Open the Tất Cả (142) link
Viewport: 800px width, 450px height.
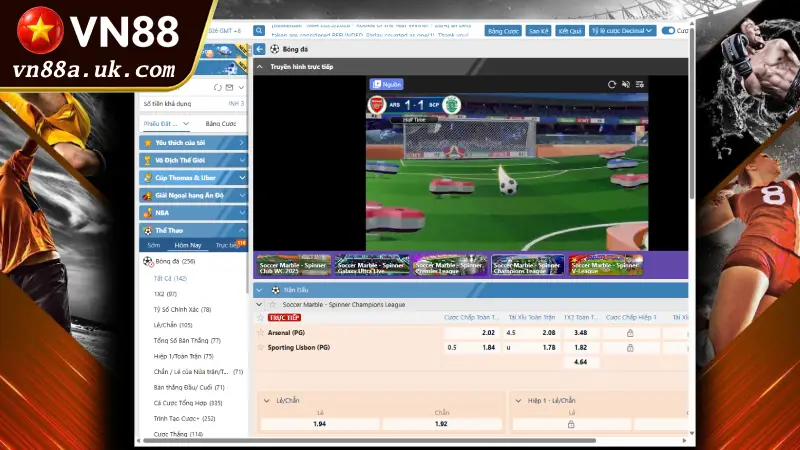point(170,279)
